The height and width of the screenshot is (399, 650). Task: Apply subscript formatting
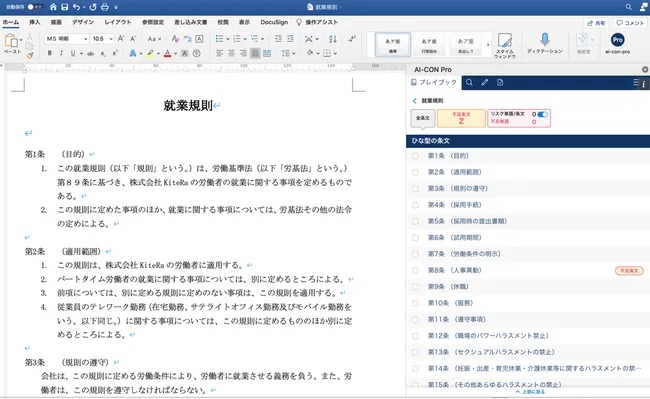point(103,53)
